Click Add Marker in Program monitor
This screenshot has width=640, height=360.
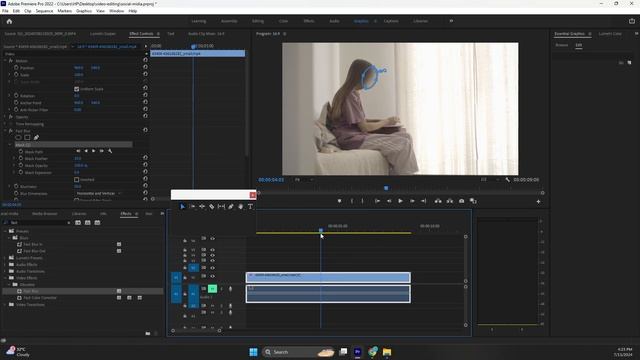339,201
